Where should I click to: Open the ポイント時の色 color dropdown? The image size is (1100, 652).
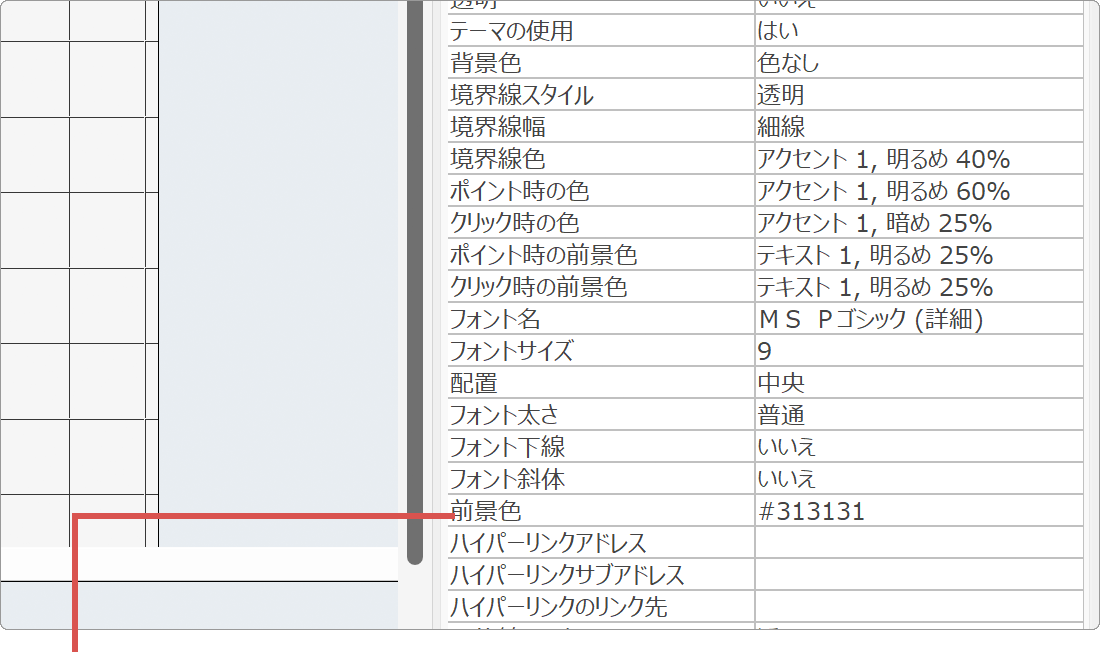[915, 190]
